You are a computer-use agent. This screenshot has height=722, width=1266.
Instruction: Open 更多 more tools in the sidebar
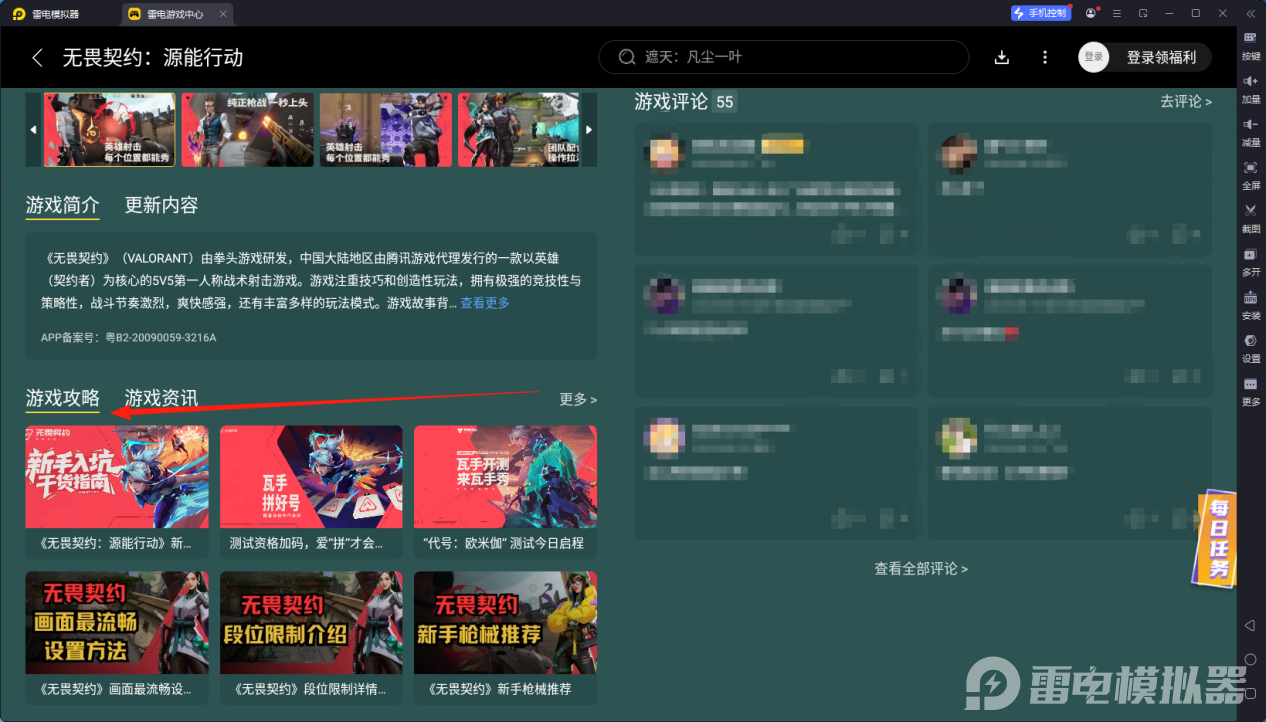click(1251, 390)
